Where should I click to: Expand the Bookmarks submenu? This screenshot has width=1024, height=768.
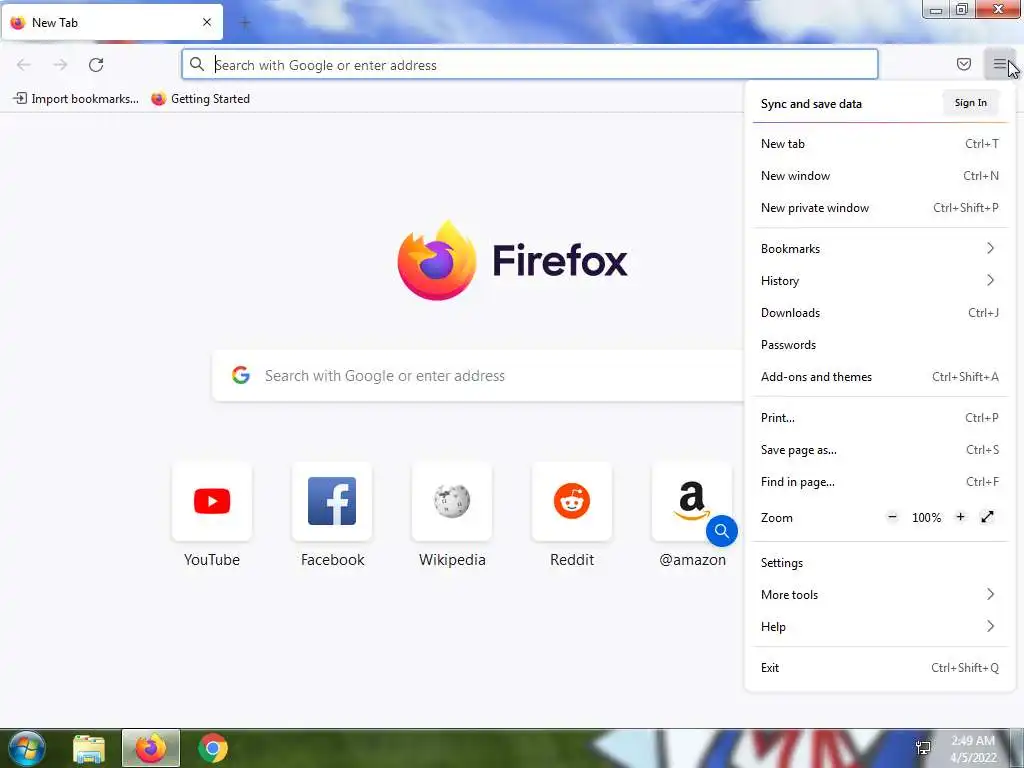[x=880, y=249]
